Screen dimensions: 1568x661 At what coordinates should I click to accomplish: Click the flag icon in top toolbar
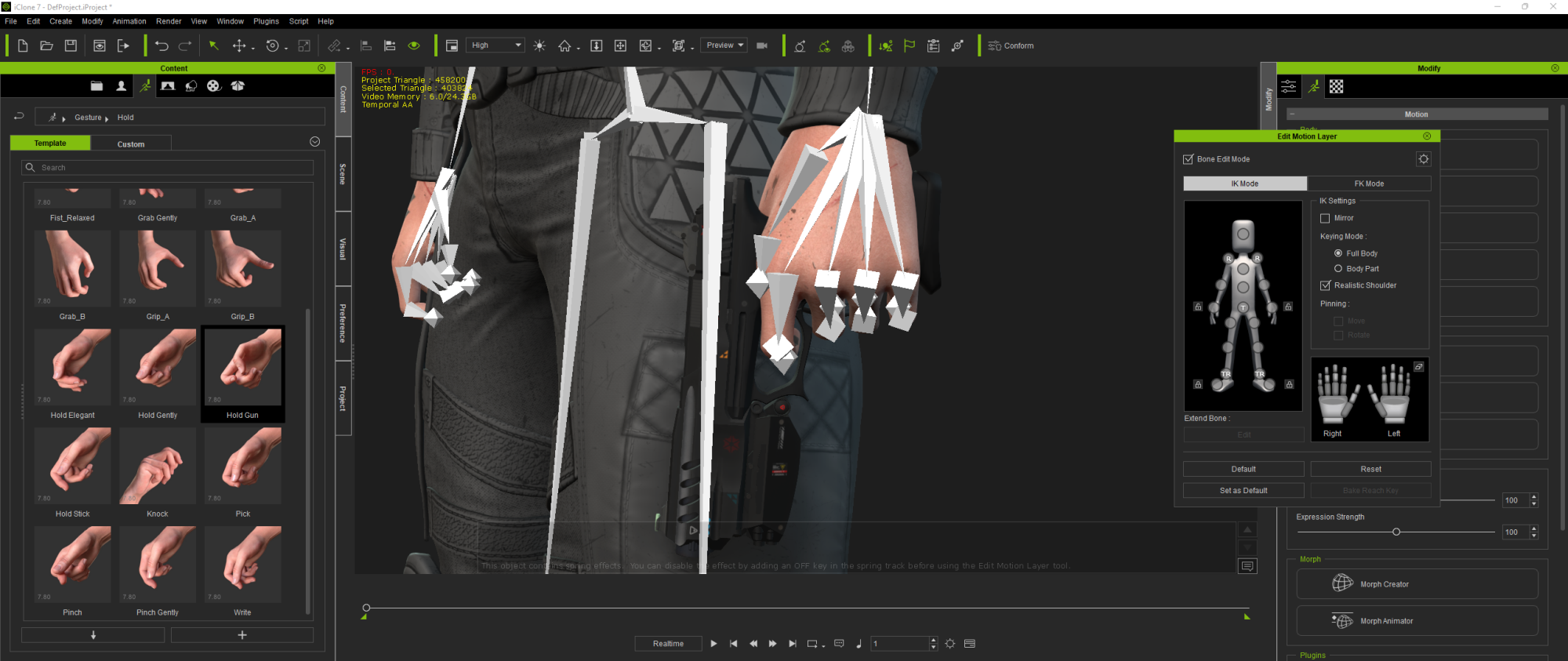point(909,45)
